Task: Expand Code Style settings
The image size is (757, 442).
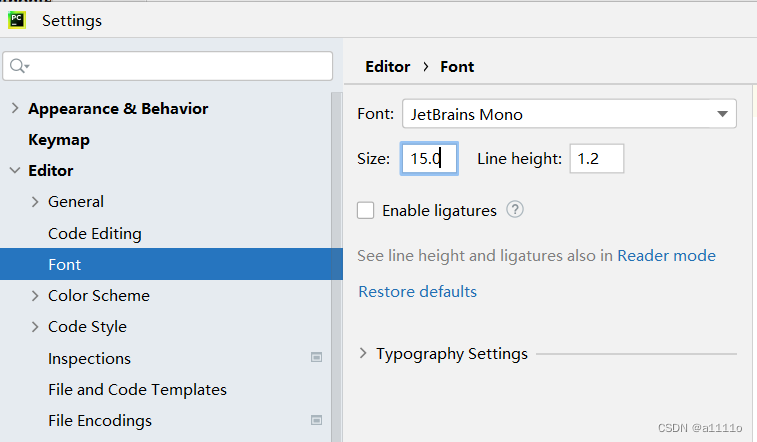Action: [x=35, y=327]
